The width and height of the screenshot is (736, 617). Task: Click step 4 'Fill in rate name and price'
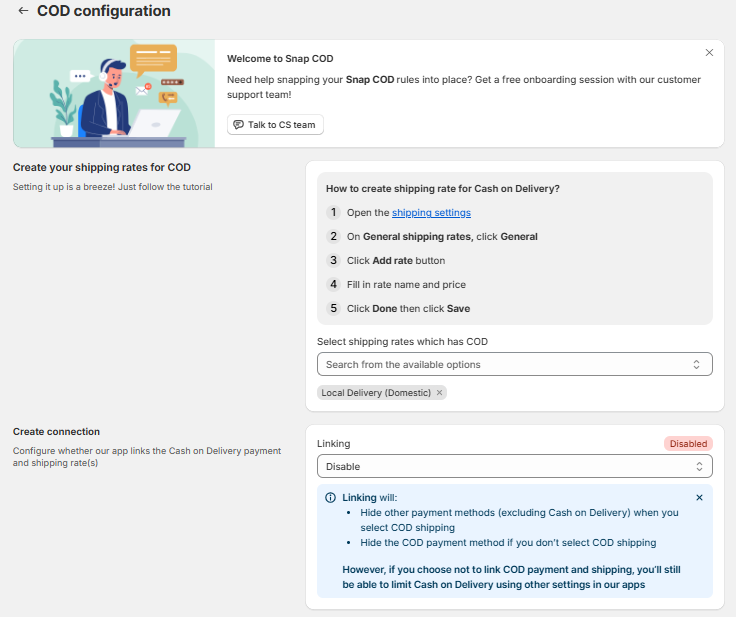[x=406, y=285]
